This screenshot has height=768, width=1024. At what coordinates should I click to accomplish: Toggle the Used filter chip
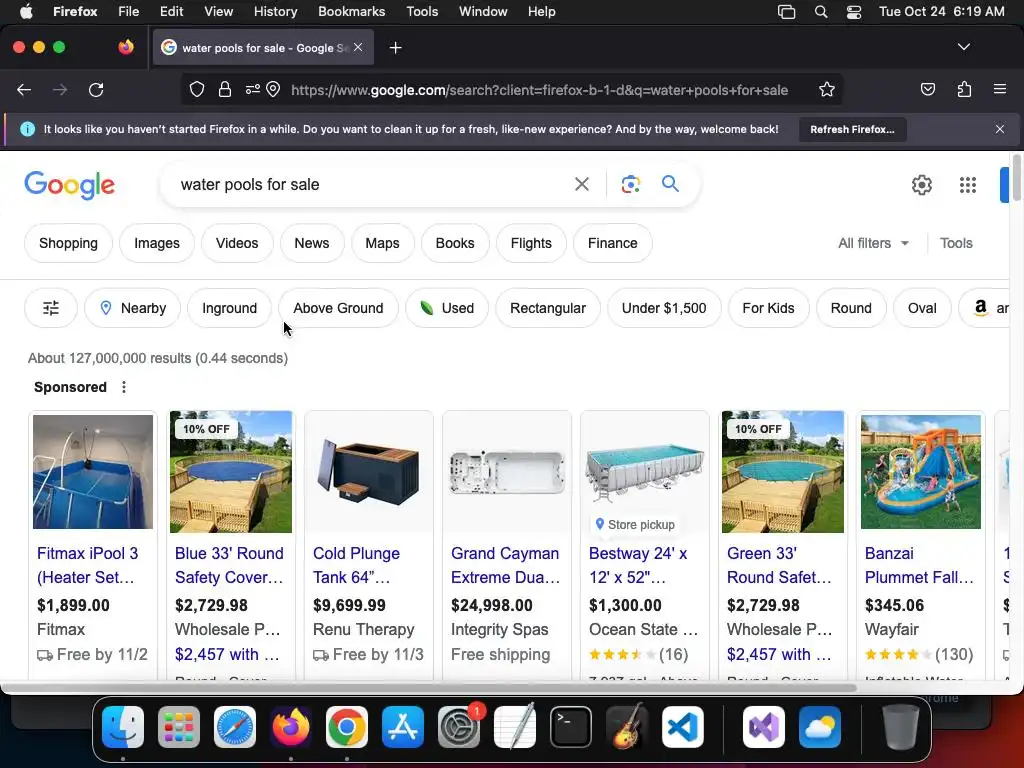[447, 308]
